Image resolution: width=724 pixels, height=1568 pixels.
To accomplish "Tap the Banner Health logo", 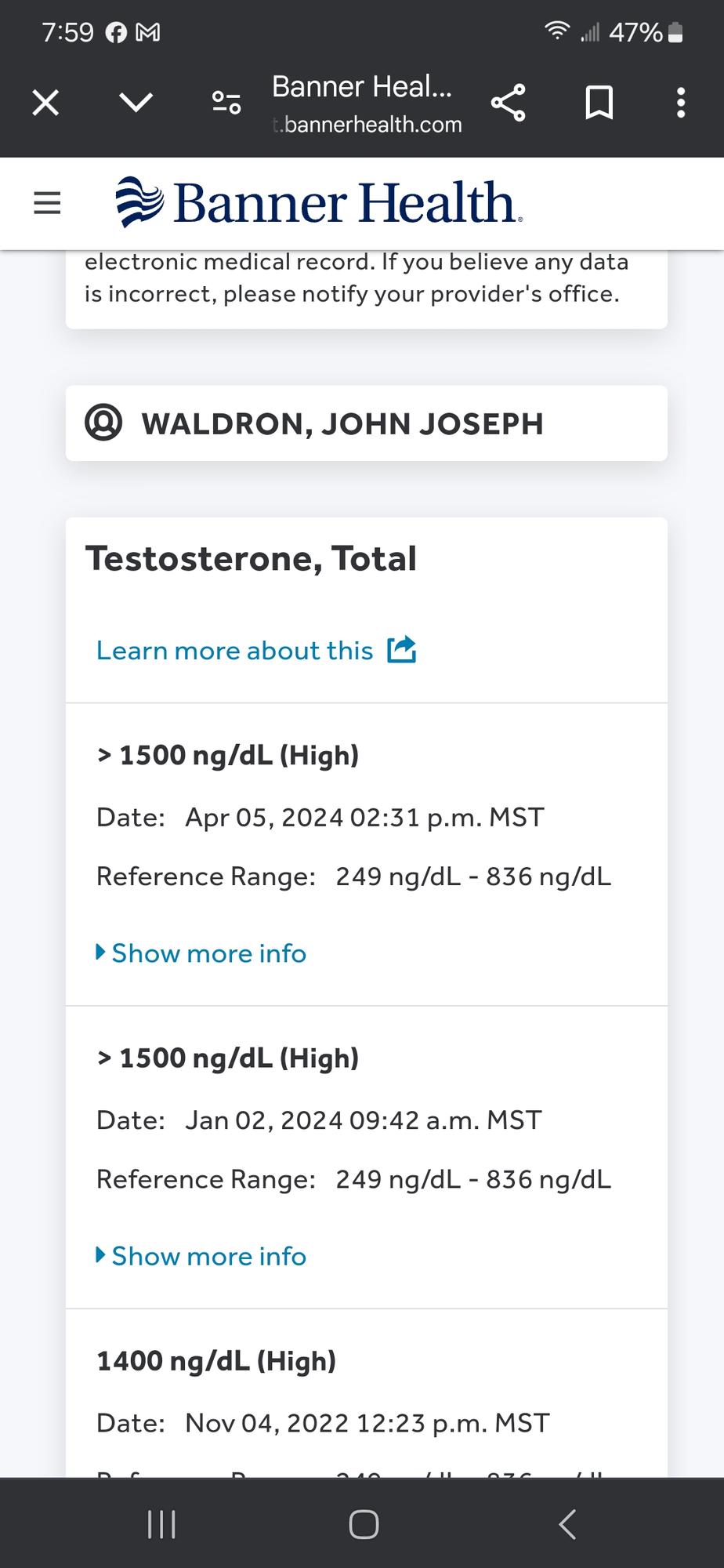I will point(319,203).
